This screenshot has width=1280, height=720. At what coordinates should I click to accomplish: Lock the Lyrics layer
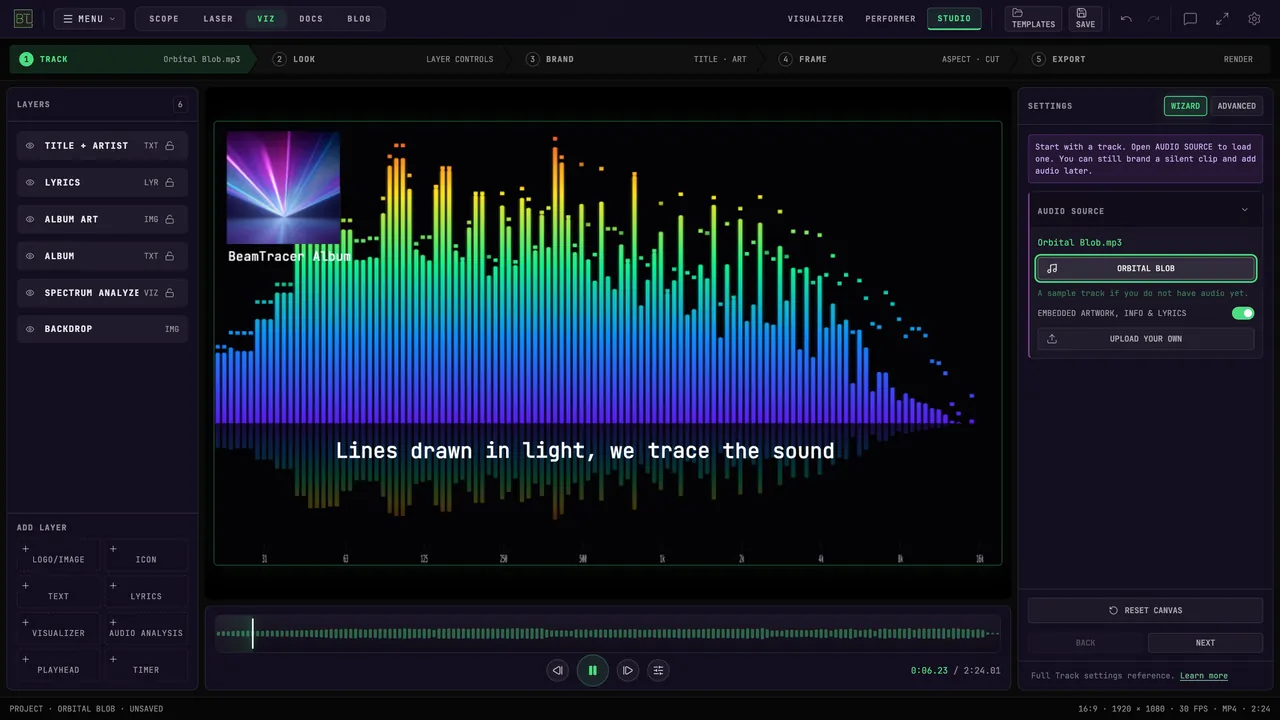click(170, 183)
